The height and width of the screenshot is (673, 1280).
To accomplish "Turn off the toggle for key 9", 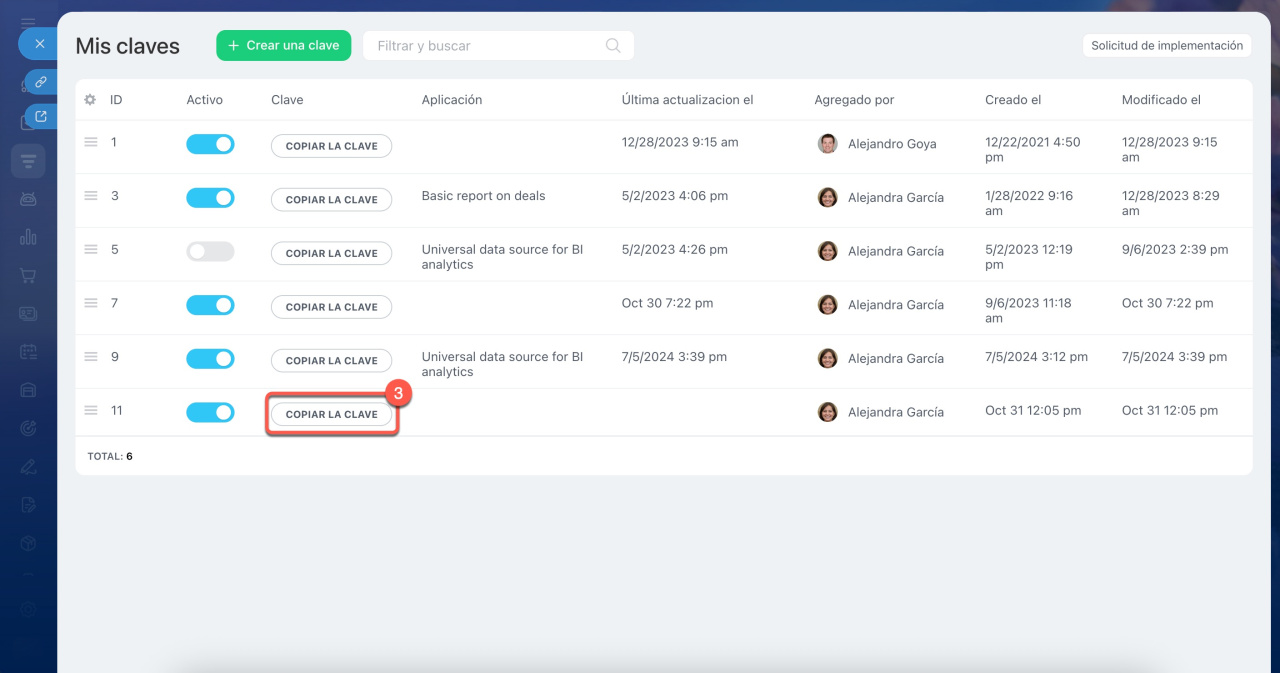I will point(210,359).
